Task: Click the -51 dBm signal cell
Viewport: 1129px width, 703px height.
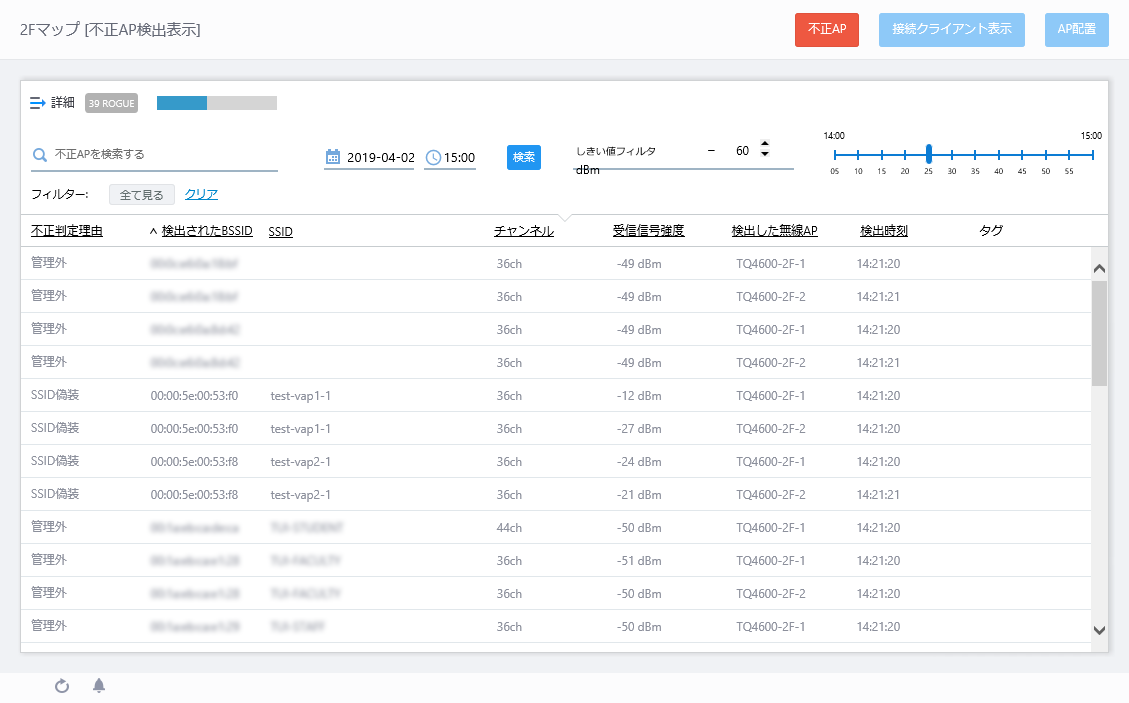Action: click(639, 561)
